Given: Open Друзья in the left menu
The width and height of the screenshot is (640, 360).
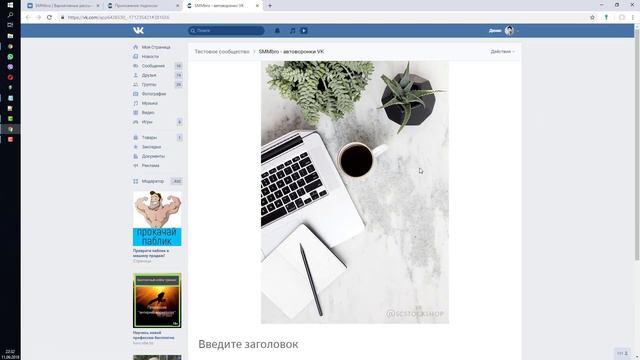Looking at the screenshot, I should pos(149,76).
